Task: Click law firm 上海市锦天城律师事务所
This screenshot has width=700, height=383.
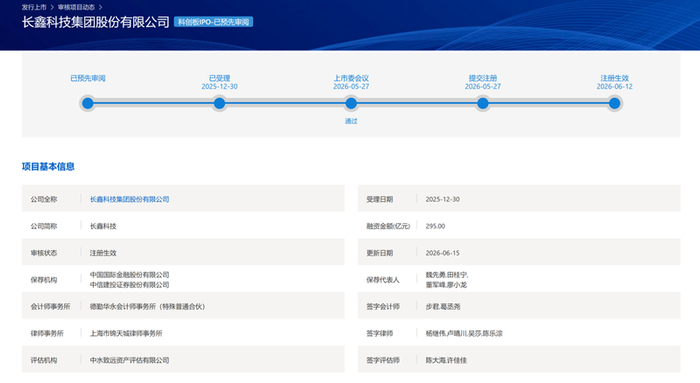Action: pyautogui.click(x=126, y=333)
